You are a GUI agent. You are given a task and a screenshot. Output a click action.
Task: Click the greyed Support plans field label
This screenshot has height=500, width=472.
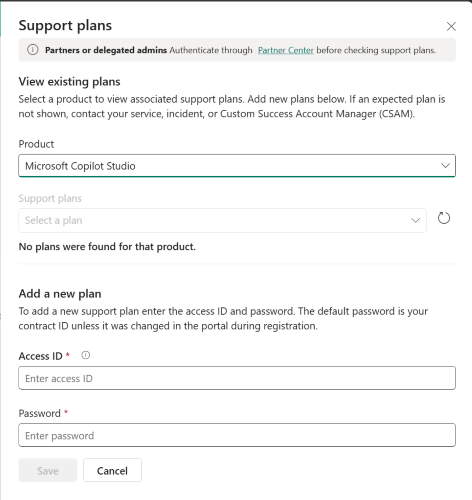[x=50, y=198]
